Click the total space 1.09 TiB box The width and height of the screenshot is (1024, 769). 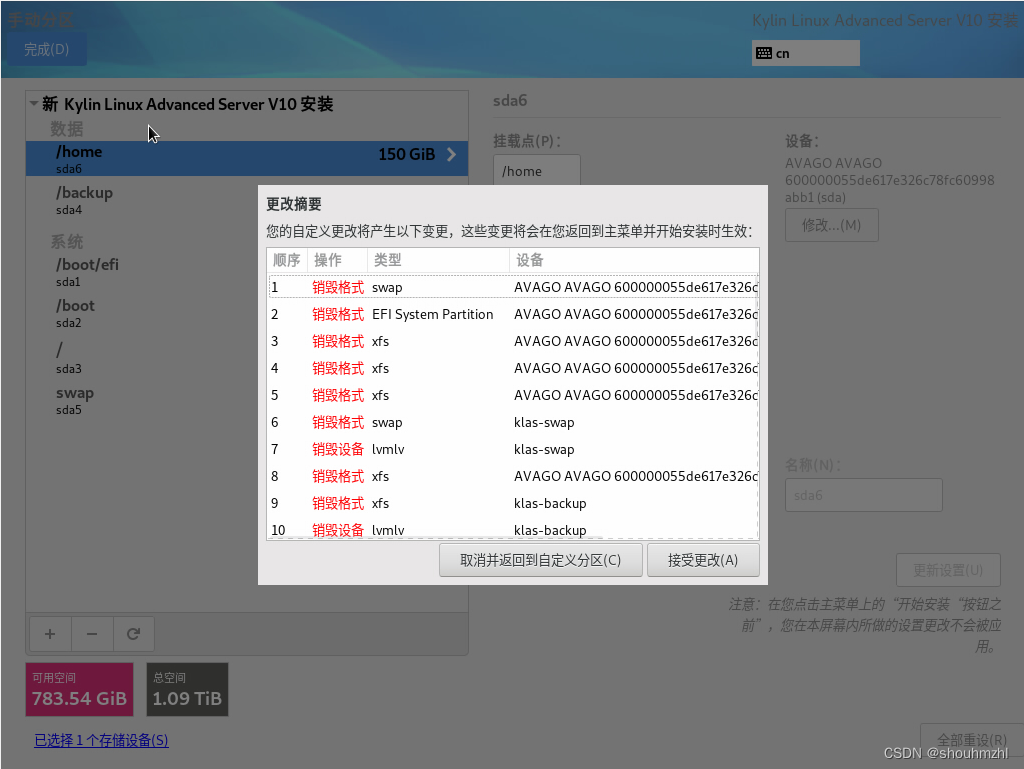(x=187, y=689)
